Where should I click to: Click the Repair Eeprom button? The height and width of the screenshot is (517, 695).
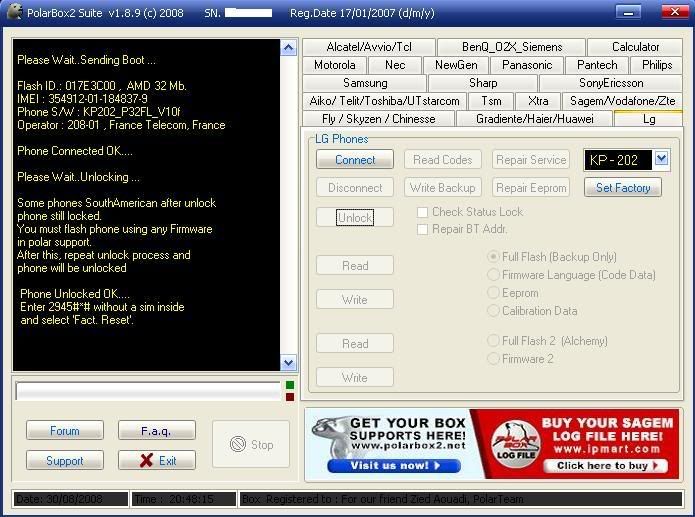tap(531, 188)
